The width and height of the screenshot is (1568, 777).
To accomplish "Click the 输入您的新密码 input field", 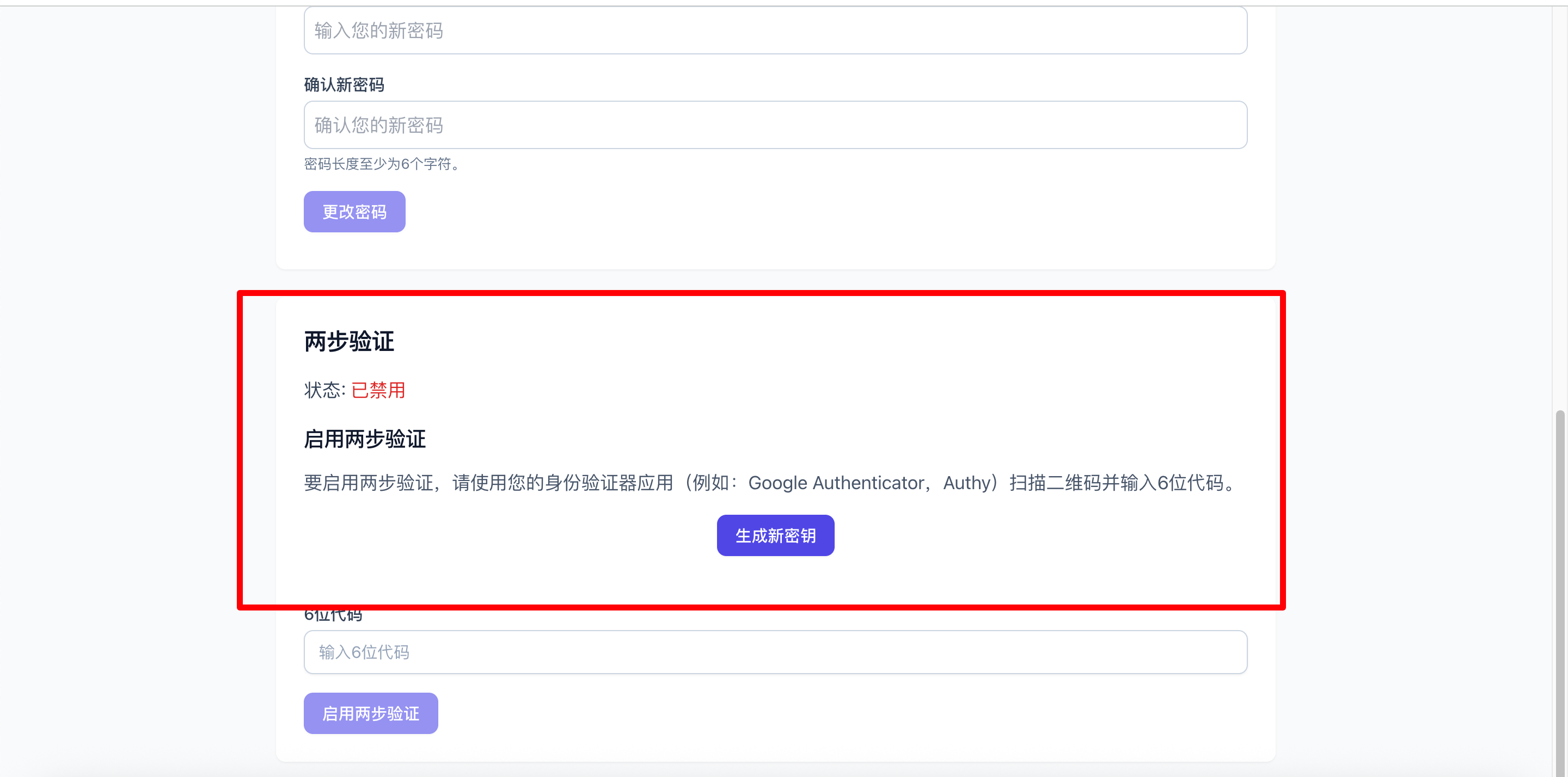I will [x=775, y=30].
